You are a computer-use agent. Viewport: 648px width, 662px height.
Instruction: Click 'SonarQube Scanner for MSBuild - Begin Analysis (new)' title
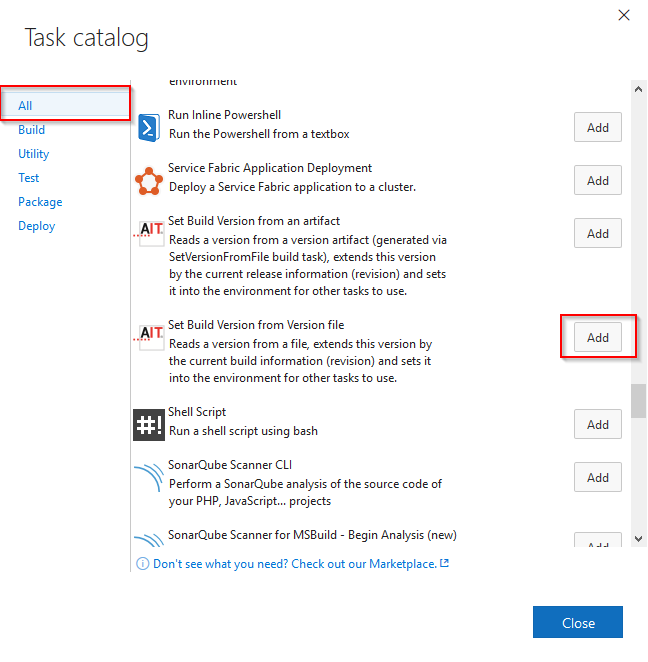pyautogui.click(x=312, y=535)
